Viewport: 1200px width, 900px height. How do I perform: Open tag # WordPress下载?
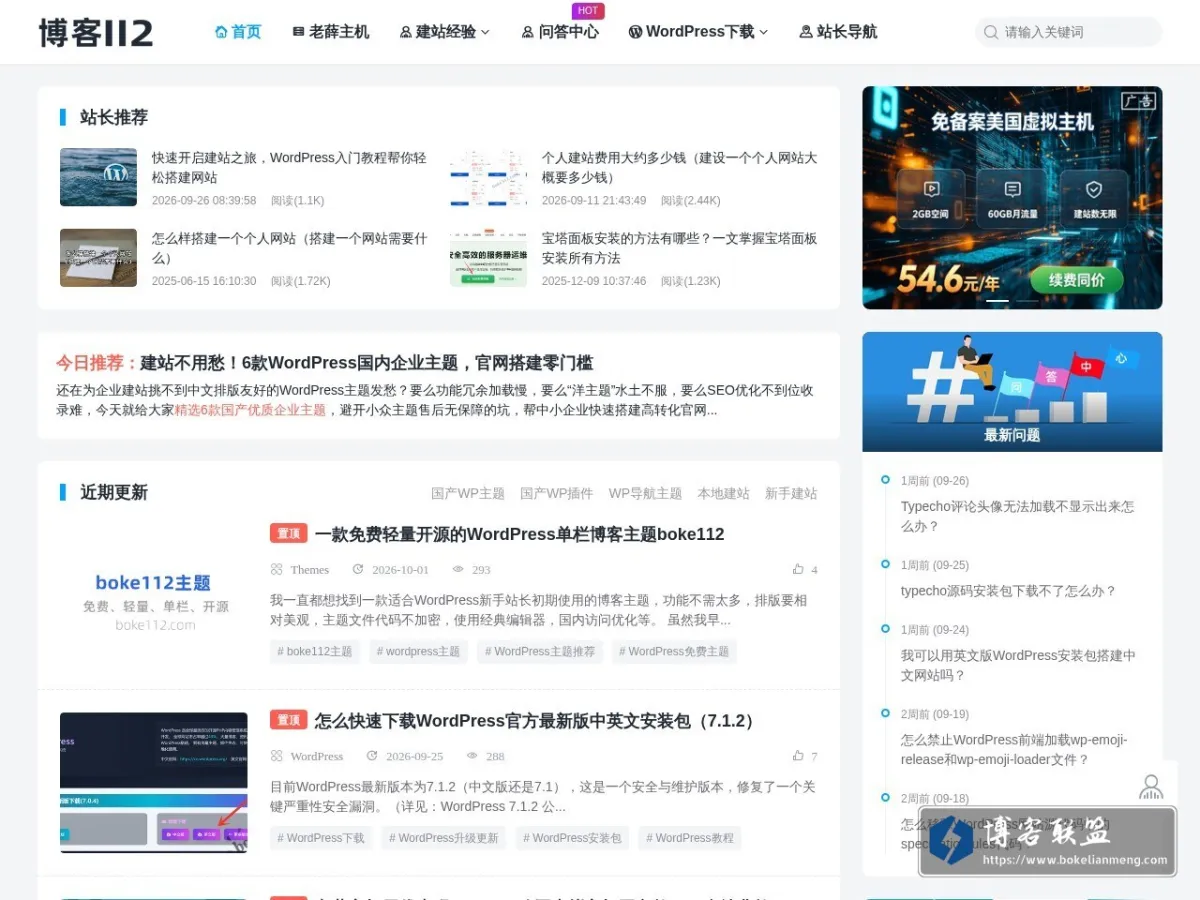[x=321, y=838]
